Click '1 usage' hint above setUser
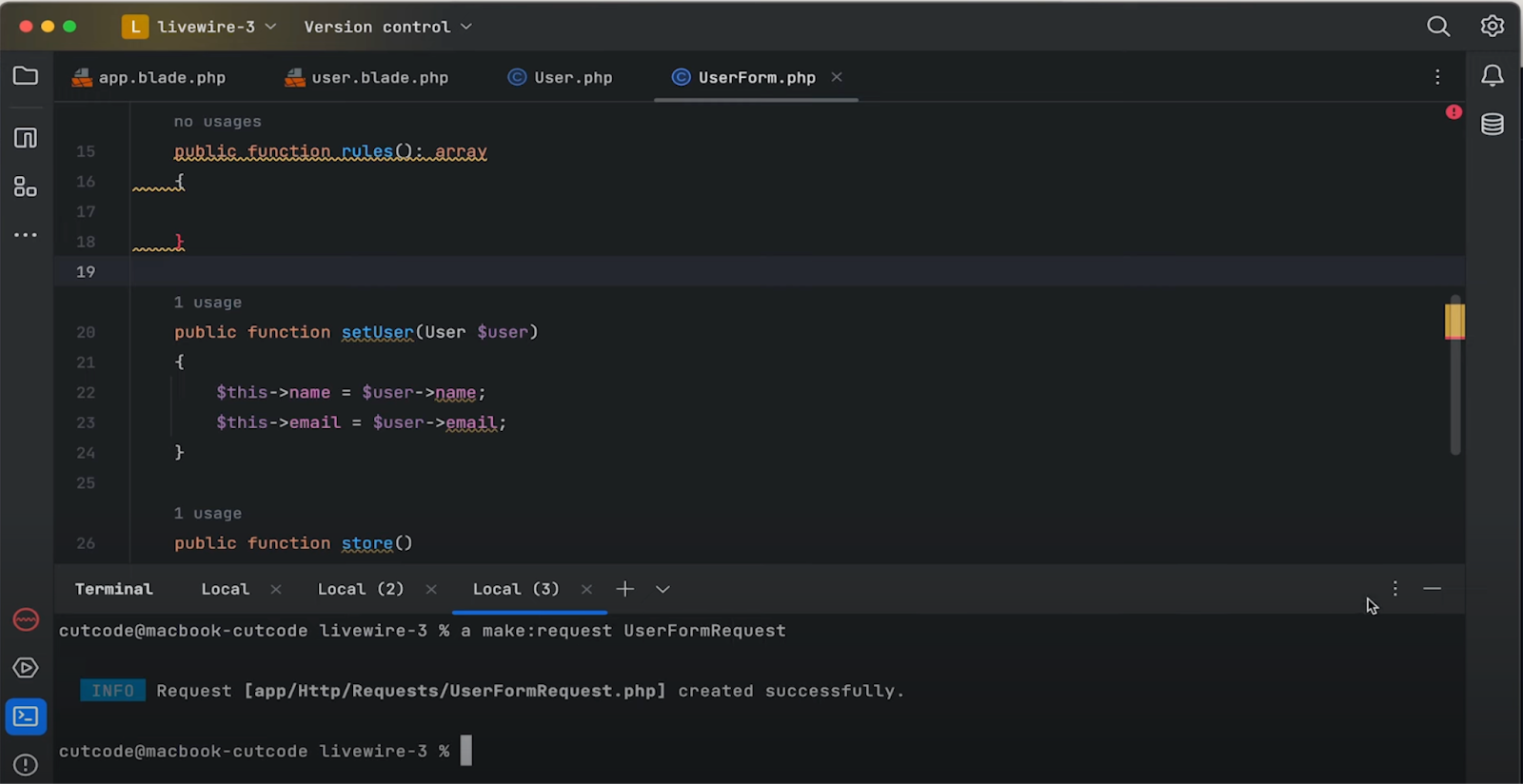 208,303
